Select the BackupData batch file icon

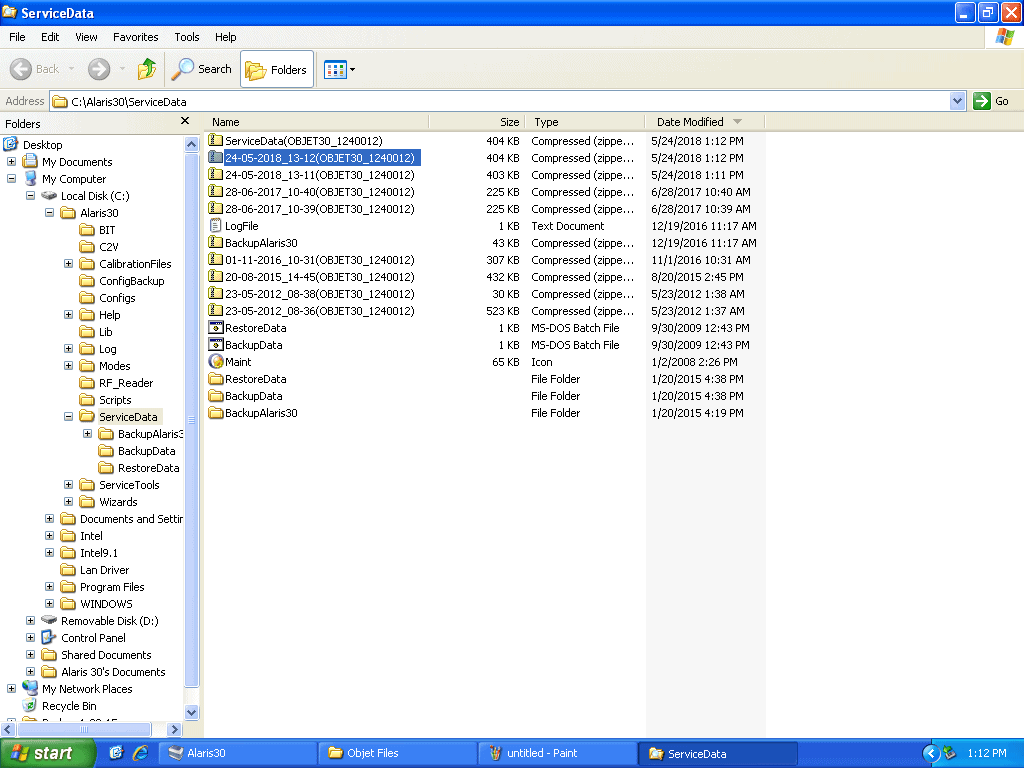click(x=216, y=344)
